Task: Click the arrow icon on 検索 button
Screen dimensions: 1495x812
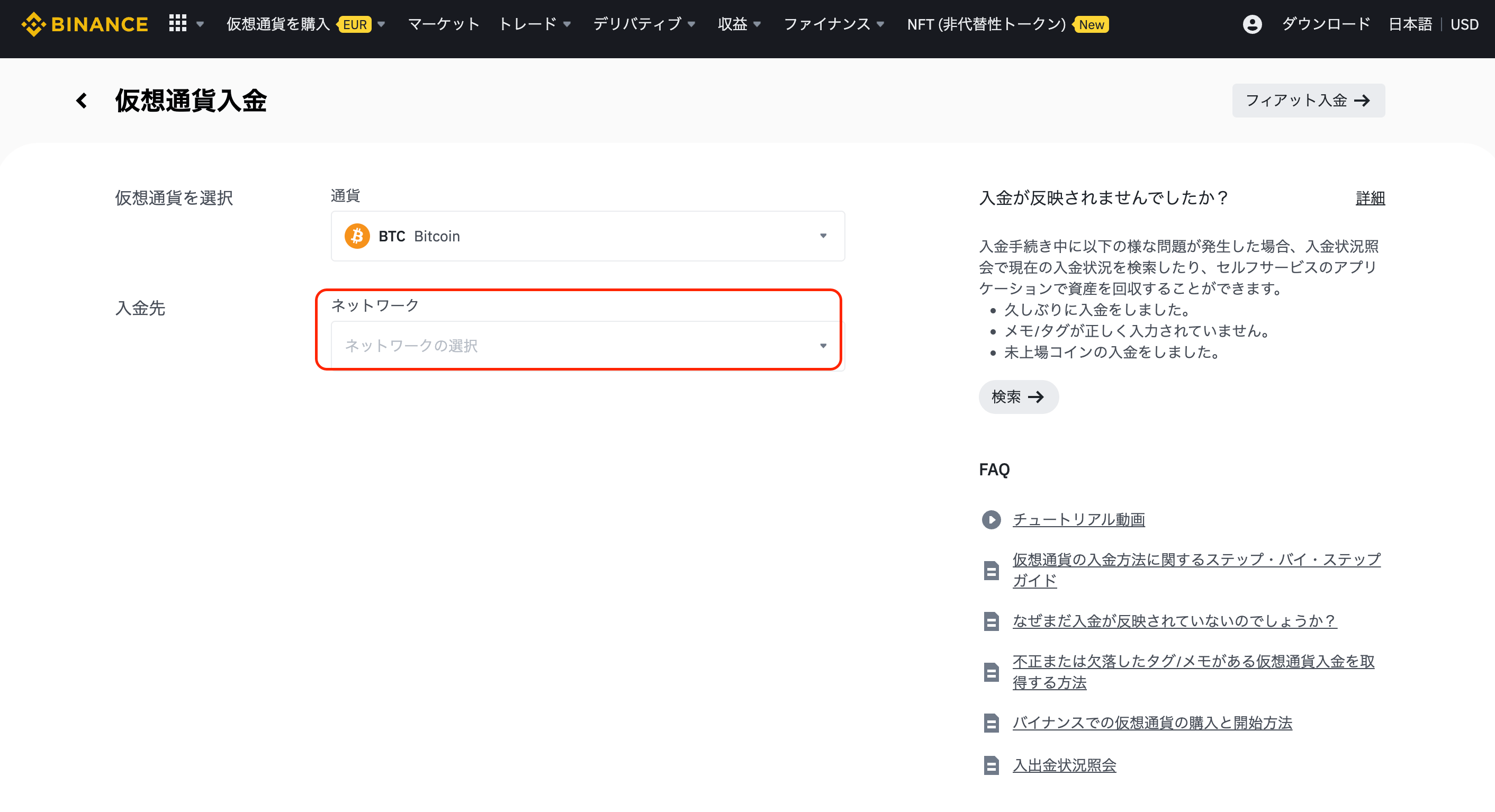Action: point(1035,397)
